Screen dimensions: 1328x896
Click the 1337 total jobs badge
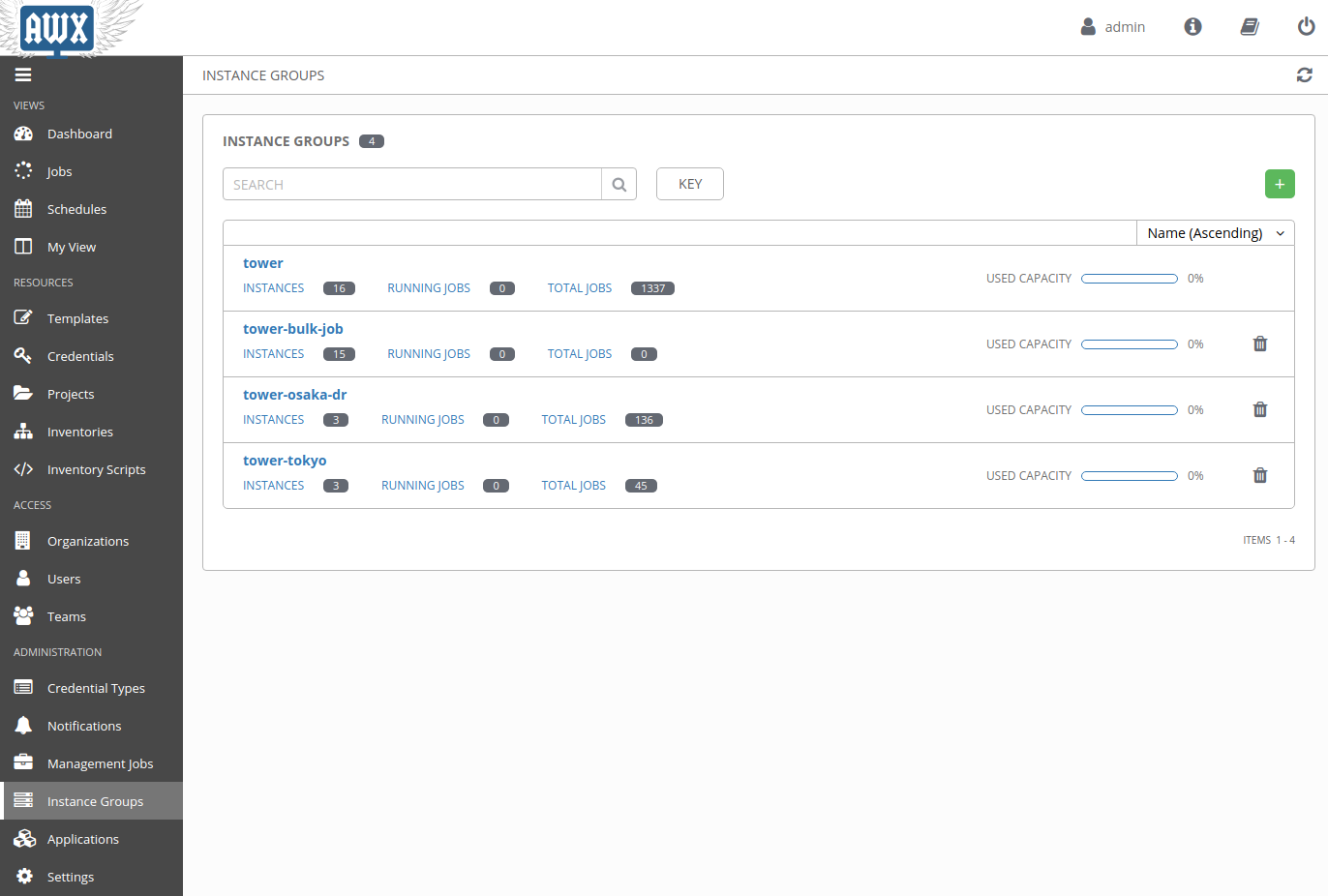click(652, 288)
